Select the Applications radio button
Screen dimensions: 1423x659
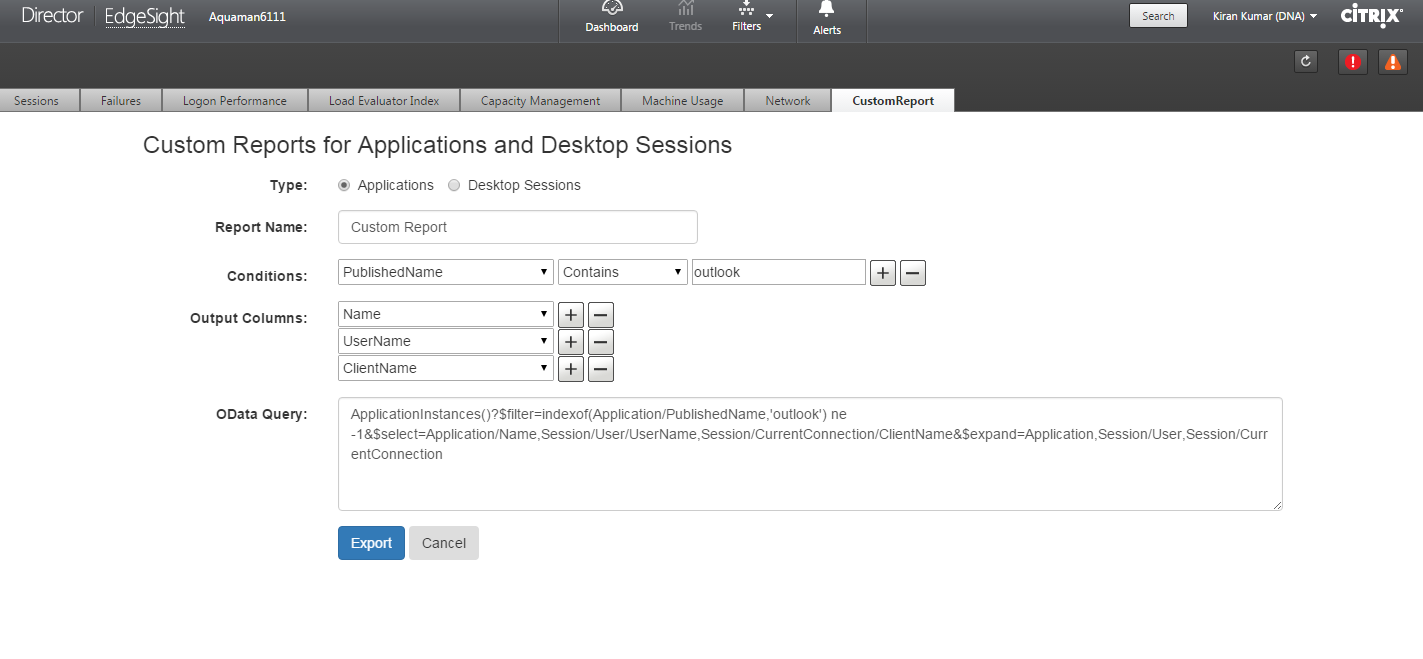(344, 185)
